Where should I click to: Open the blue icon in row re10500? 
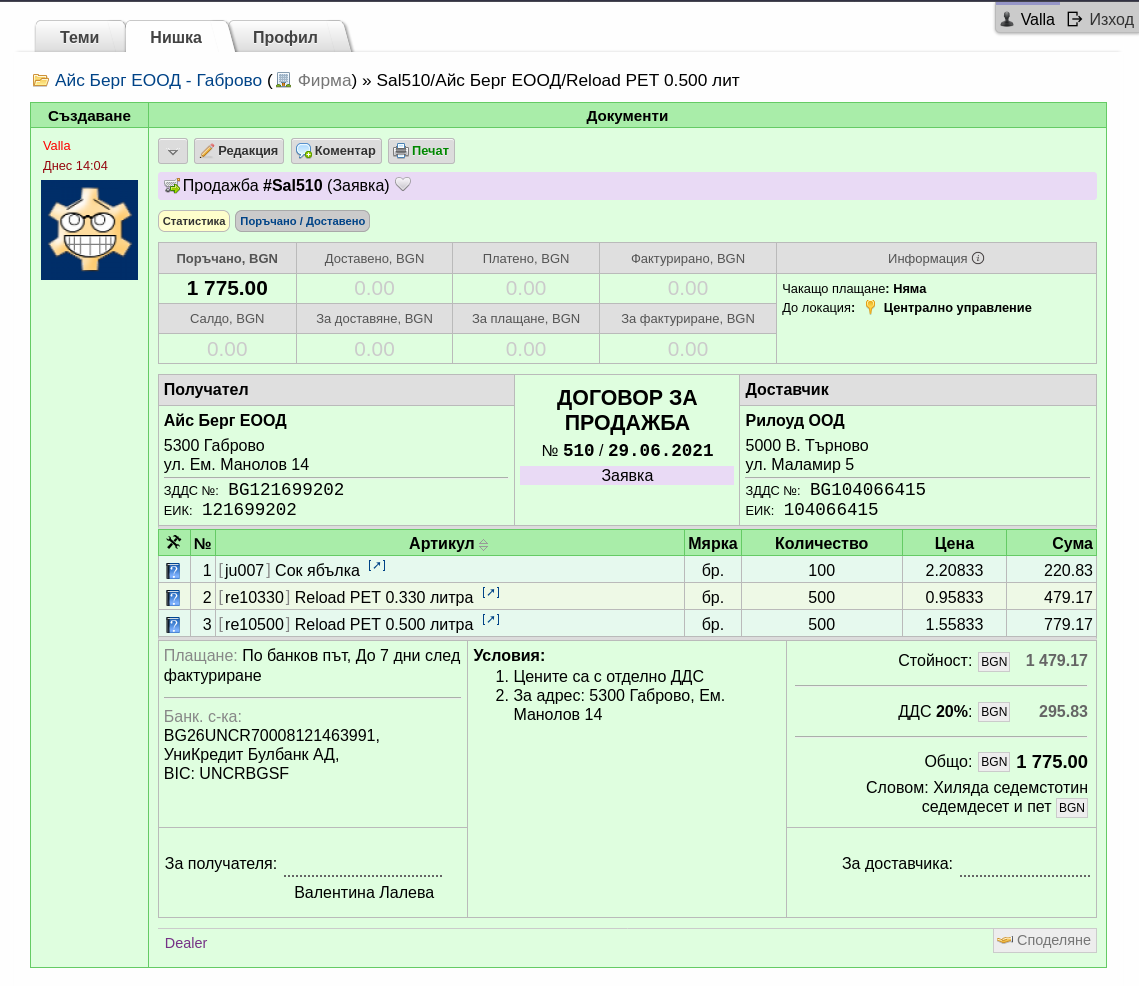point(173,625)
